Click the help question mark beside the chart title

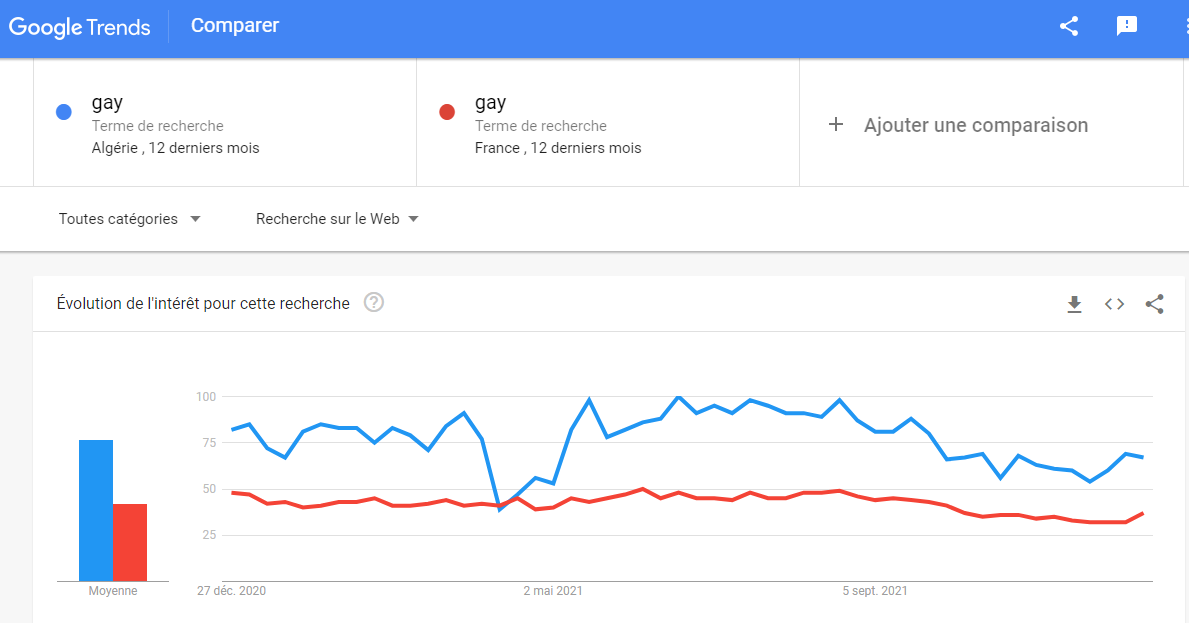pyautogui.click(x=374, y=302)
